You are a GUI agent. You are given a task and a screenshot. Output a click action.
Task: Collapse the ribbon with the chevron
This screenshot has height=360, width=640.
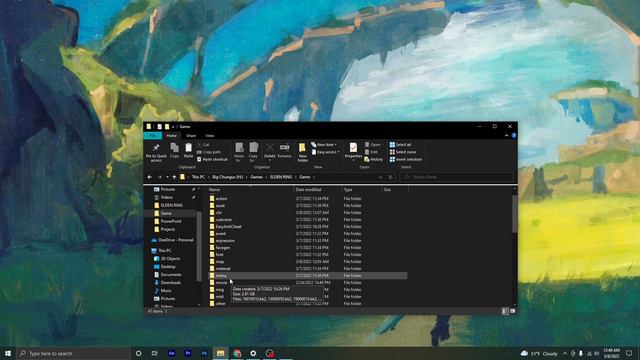click(507, 136)
